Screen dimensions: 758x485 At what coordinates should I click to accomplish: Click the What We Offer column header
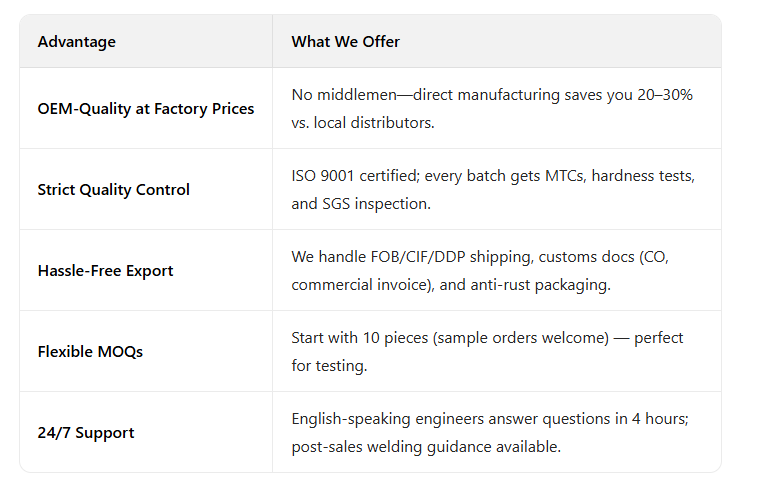pyautogui.click(x=346, y=42)
